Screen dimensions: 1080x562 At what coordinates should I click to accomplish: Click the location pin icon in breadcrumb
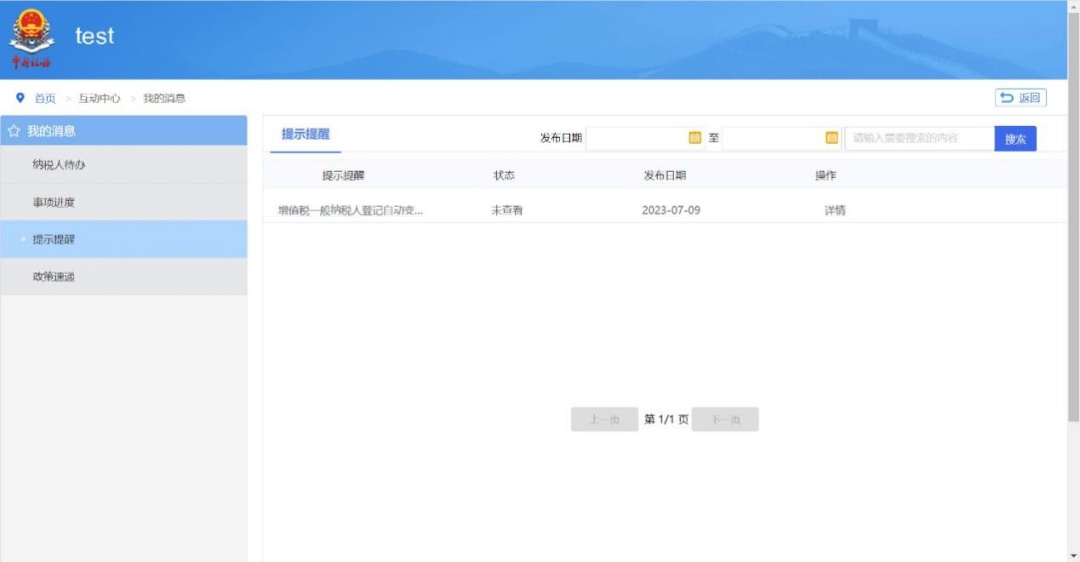point(20,98)
